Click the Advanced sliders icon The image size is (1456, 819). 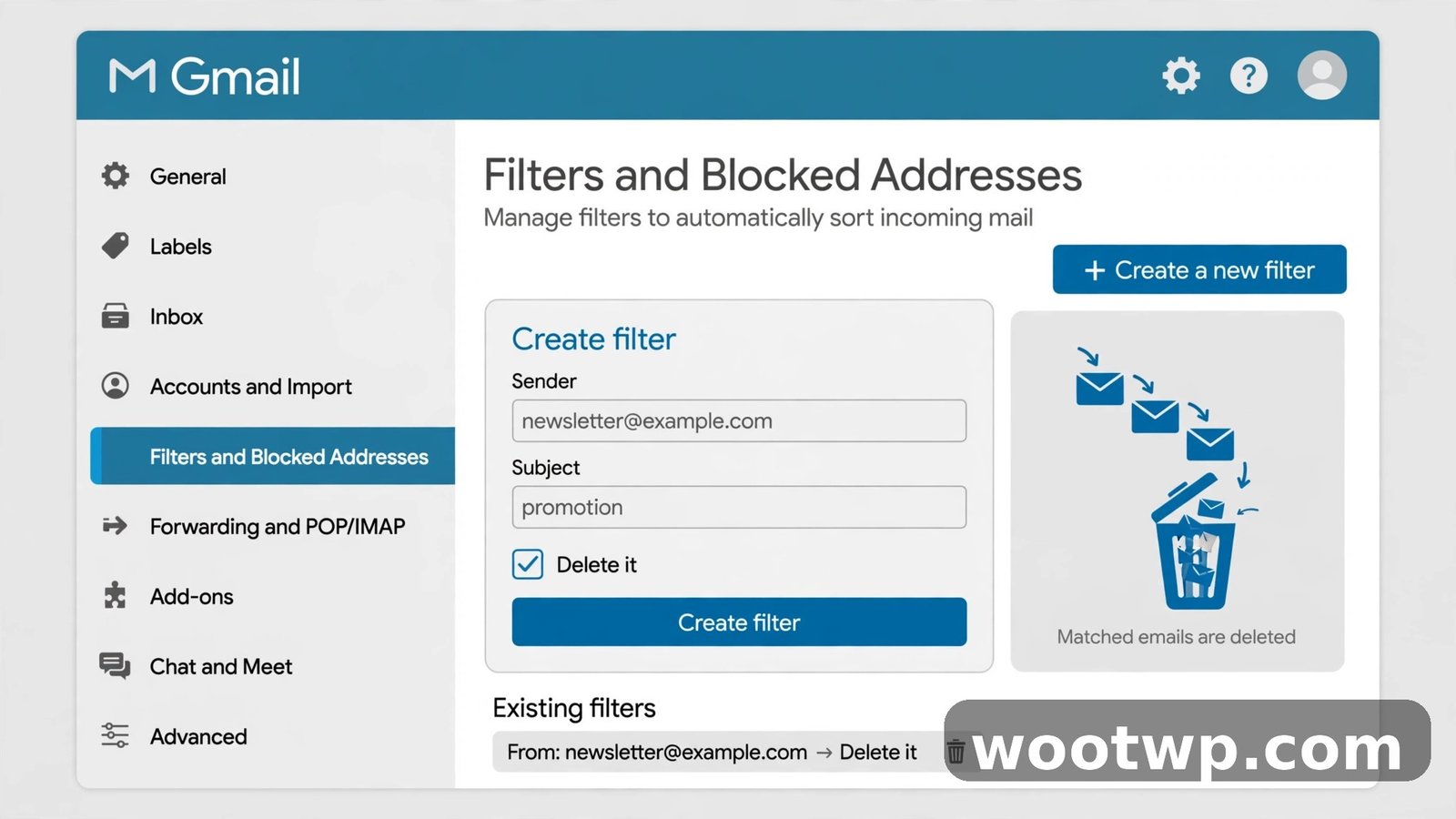pos(116,735)
